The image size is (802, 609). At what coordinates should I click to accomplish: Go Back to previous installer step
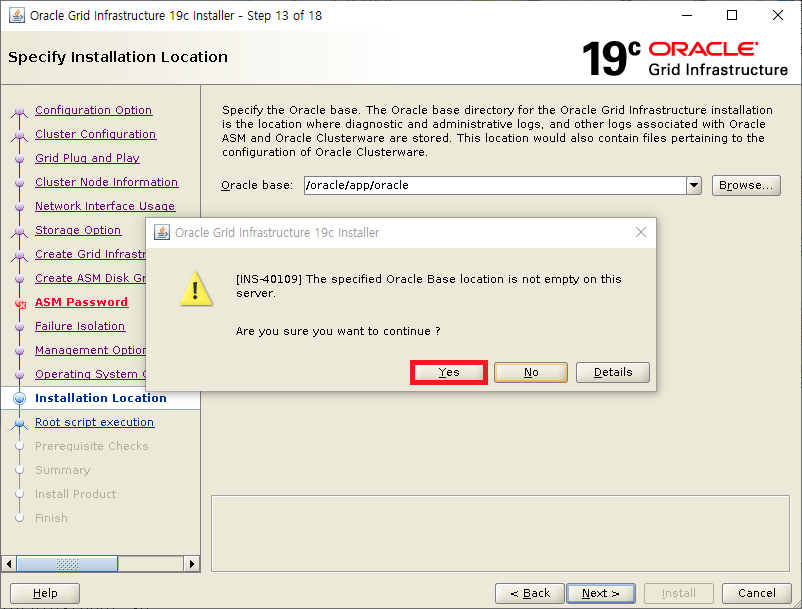[529, 593]
